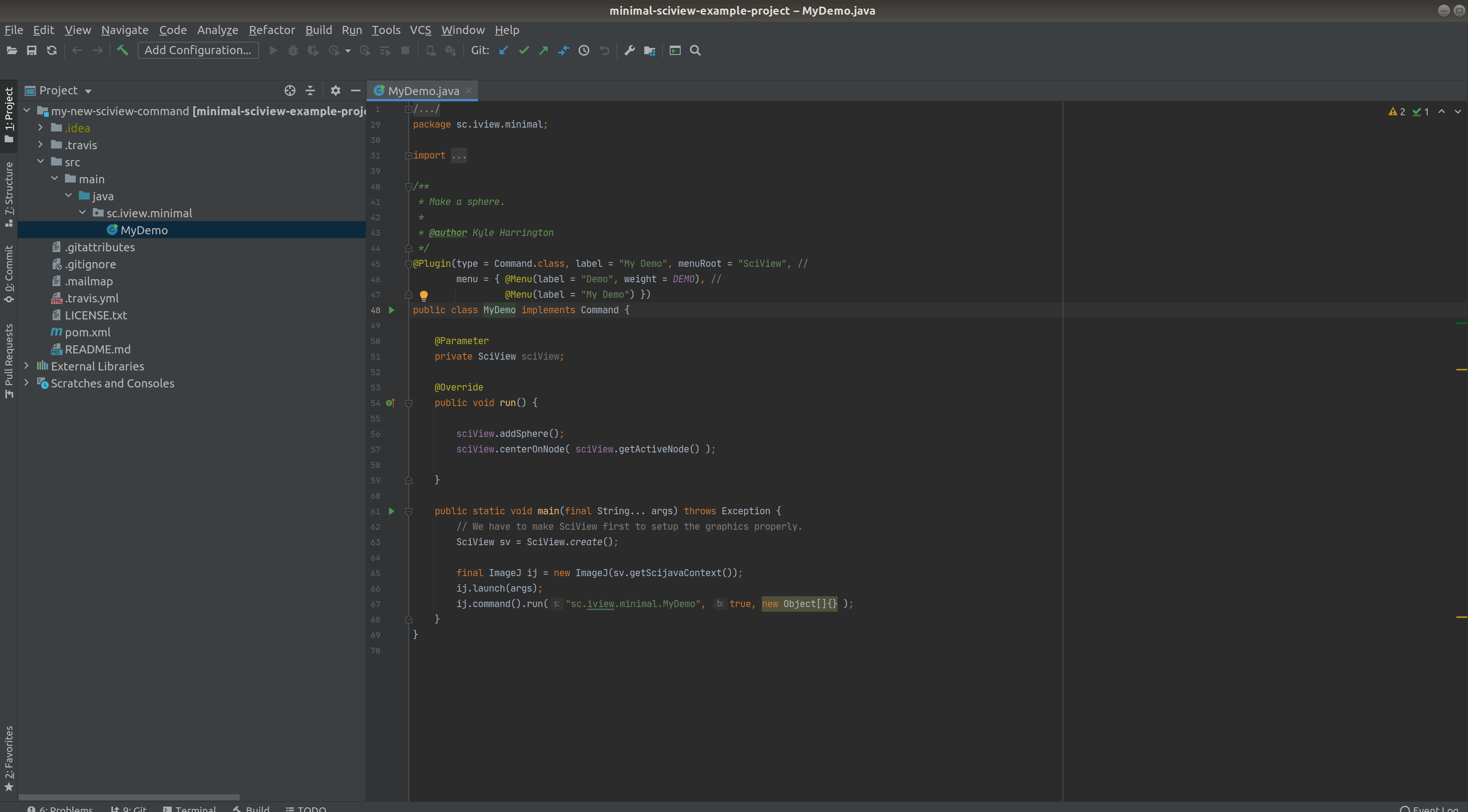Viewport: 1468px width, 812px height.
Task: Collapse the main folder
Action: tap(55, 179)
